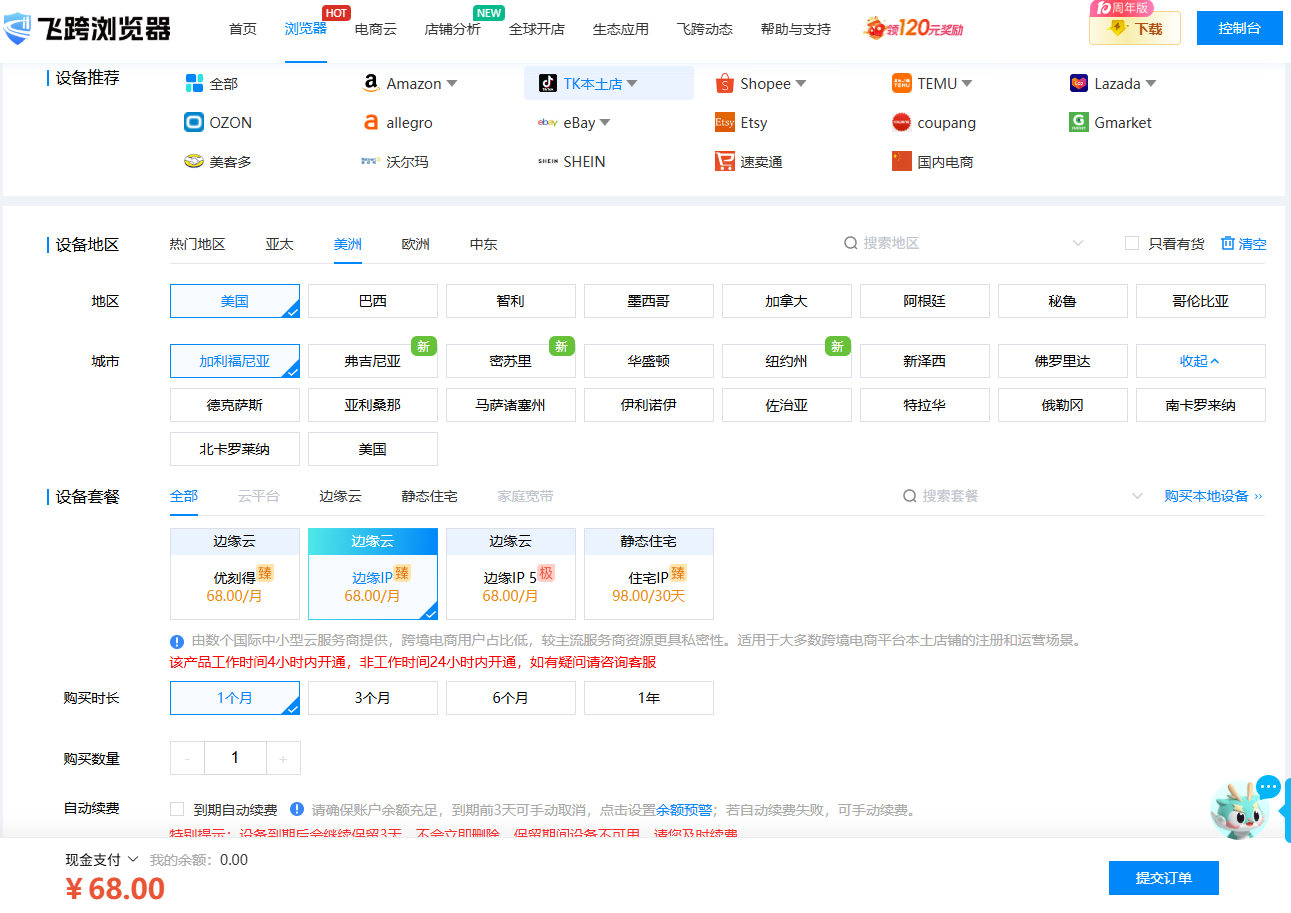This screenshot has height=913, width=1291.
Task: Enable the 只看有货 checkbox
Action: [1131, 242]
